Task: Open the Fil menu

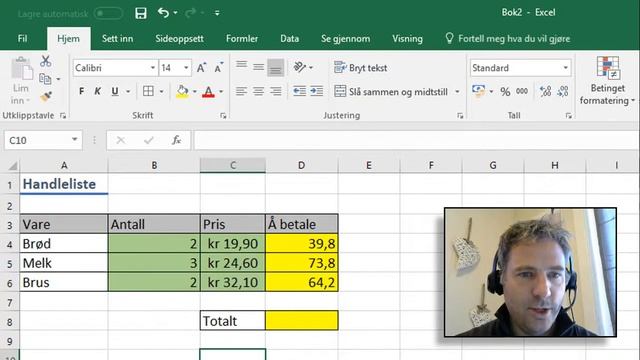Action: click(22, 39)
